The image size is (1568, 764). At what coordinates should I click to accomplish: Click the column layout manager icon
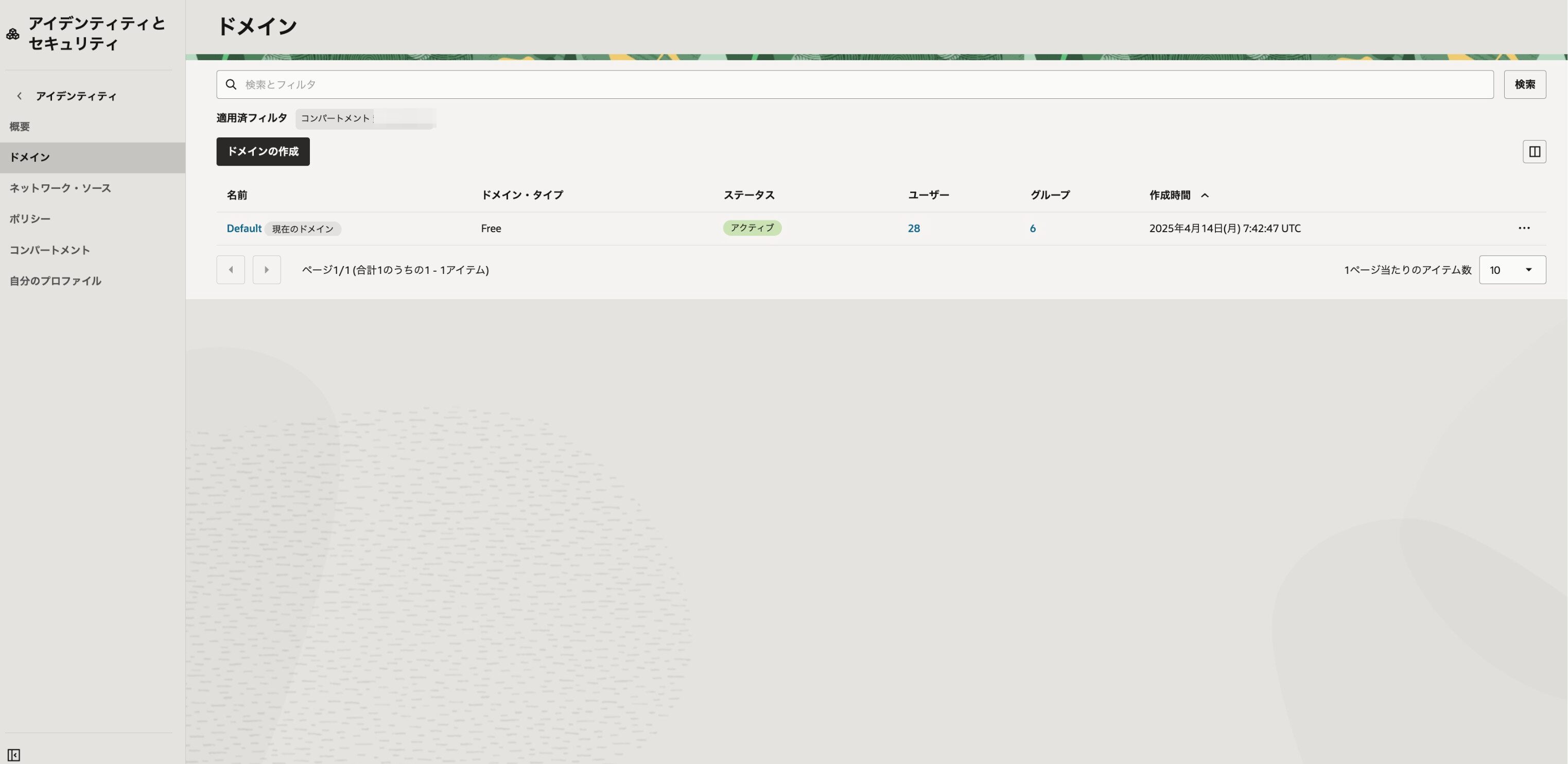(1534, 151)
